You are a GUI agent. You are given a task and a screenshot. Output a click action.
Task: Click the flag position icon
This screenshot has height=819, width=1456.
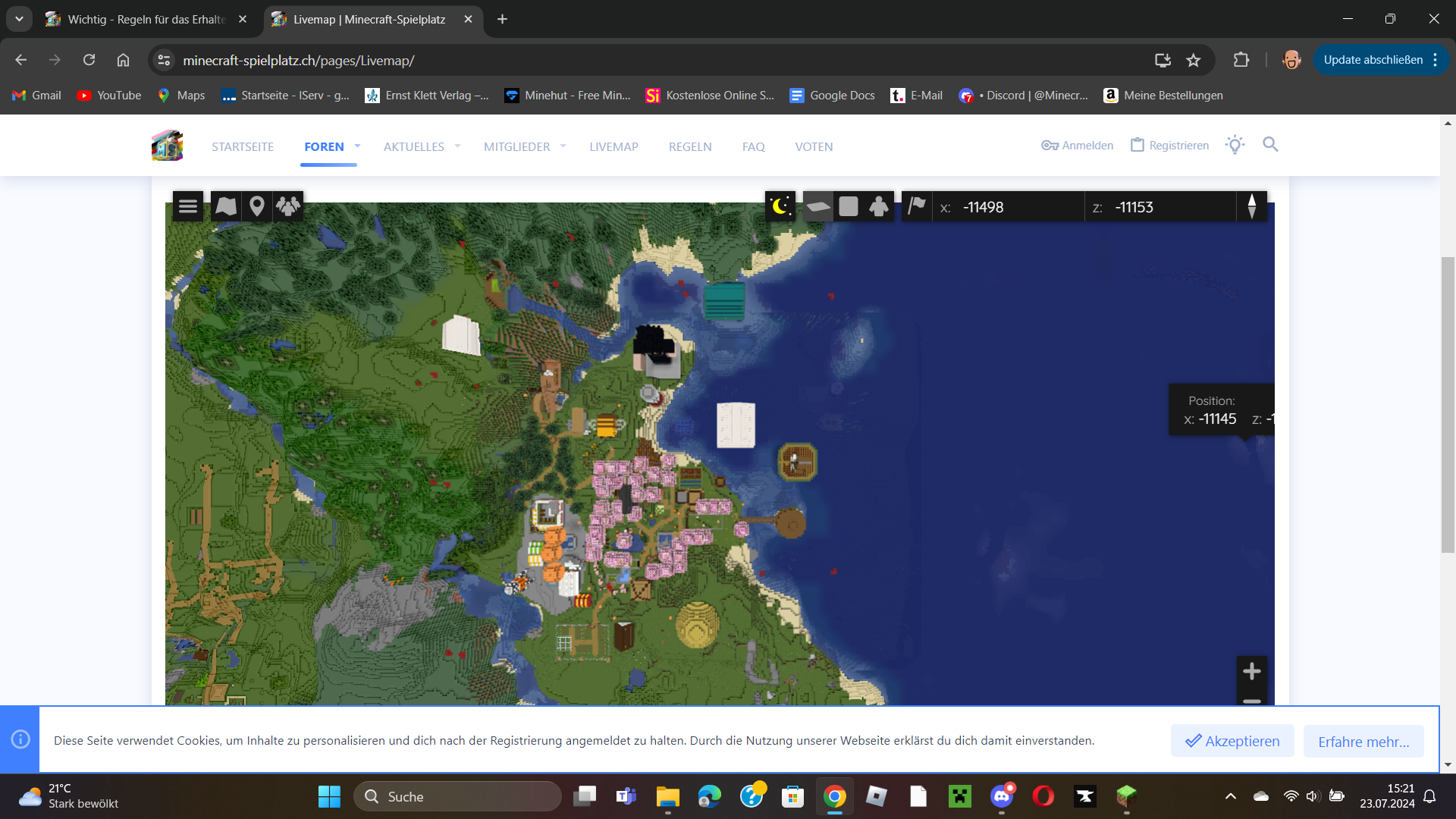(917, 206)
